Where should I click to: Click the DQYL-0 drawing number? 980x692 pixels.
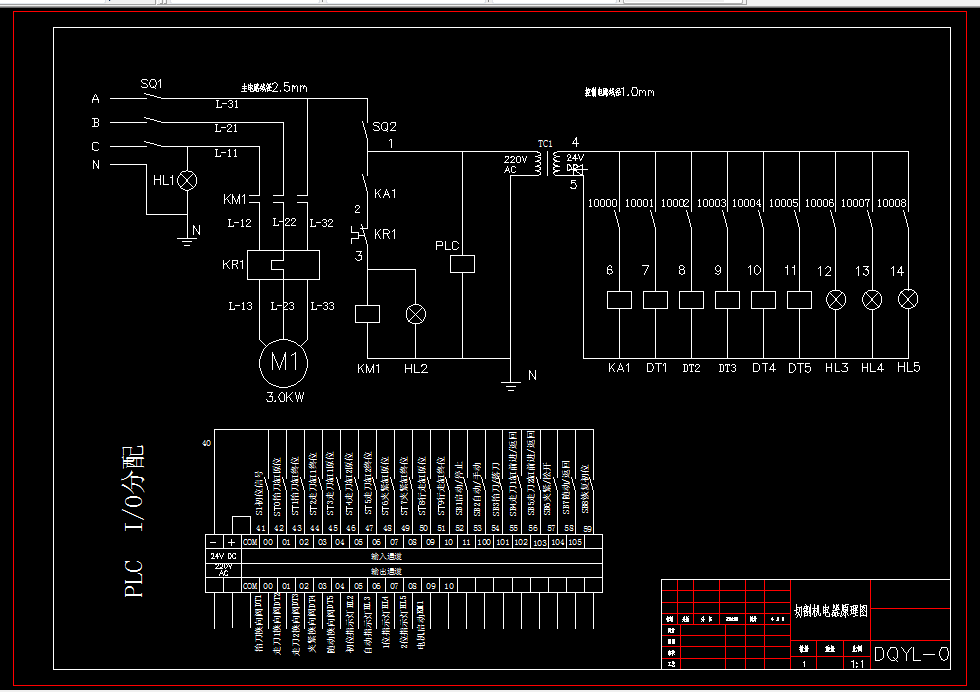tap(911, 654)
